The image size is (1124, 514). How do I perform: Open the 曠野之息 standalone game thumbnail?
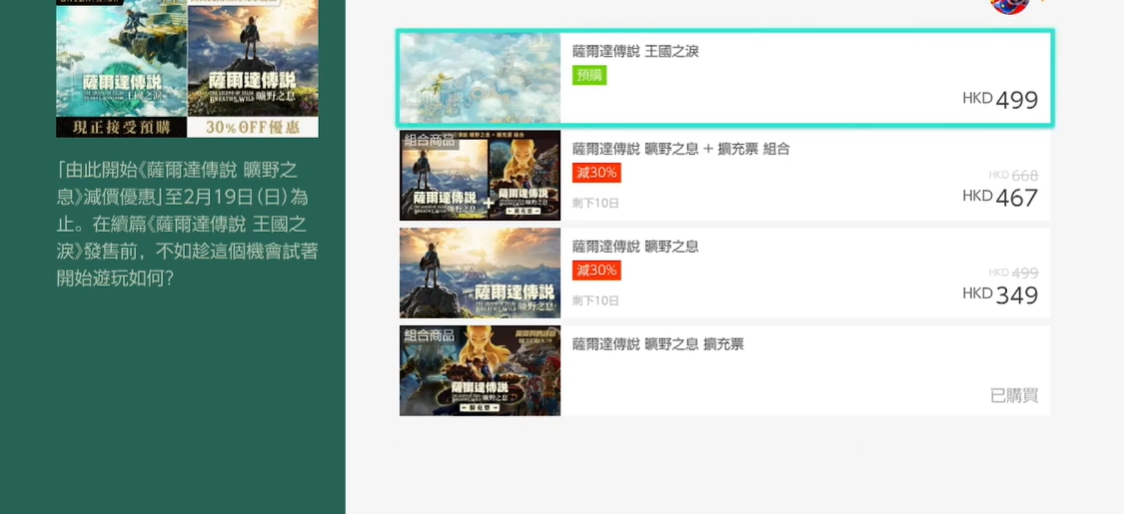coord(480,273)
